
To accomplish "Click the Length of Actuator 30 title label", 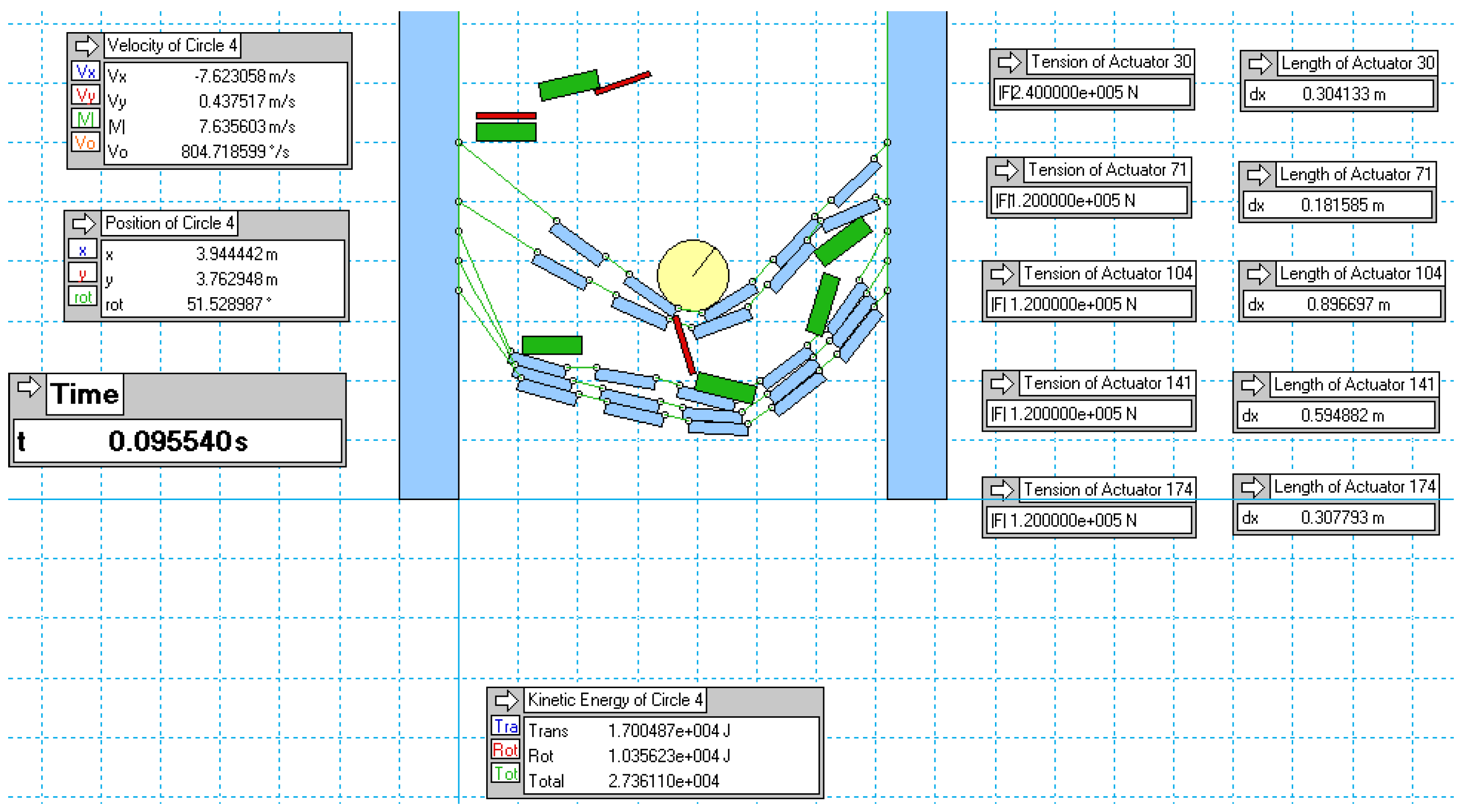I will pyautogui.click(x=1357, y=63).
